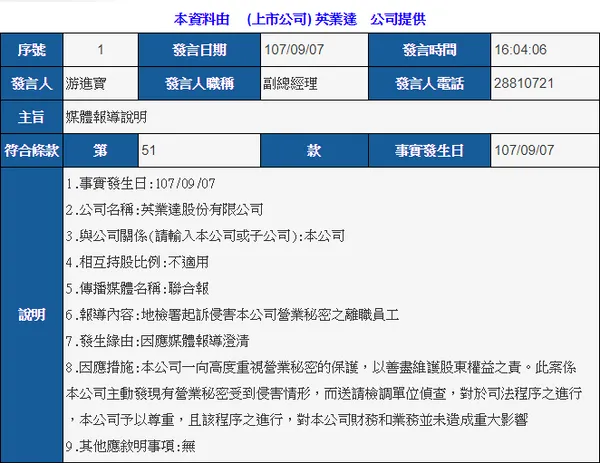
Task: Click the 事實發生日 table value 107/09/07
Action: 524,150
